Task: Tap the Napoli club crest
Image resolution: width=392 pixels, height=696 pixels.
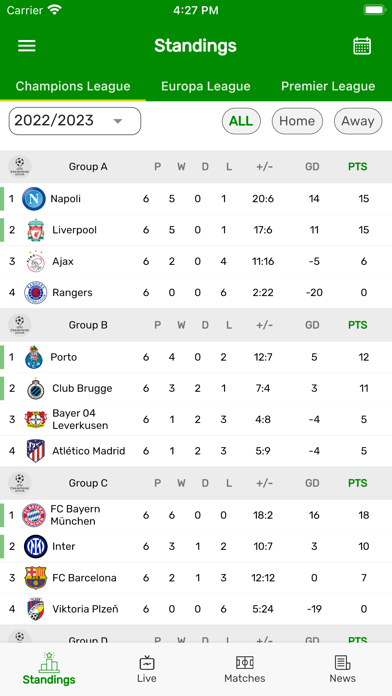Action: tap(34, 198)
